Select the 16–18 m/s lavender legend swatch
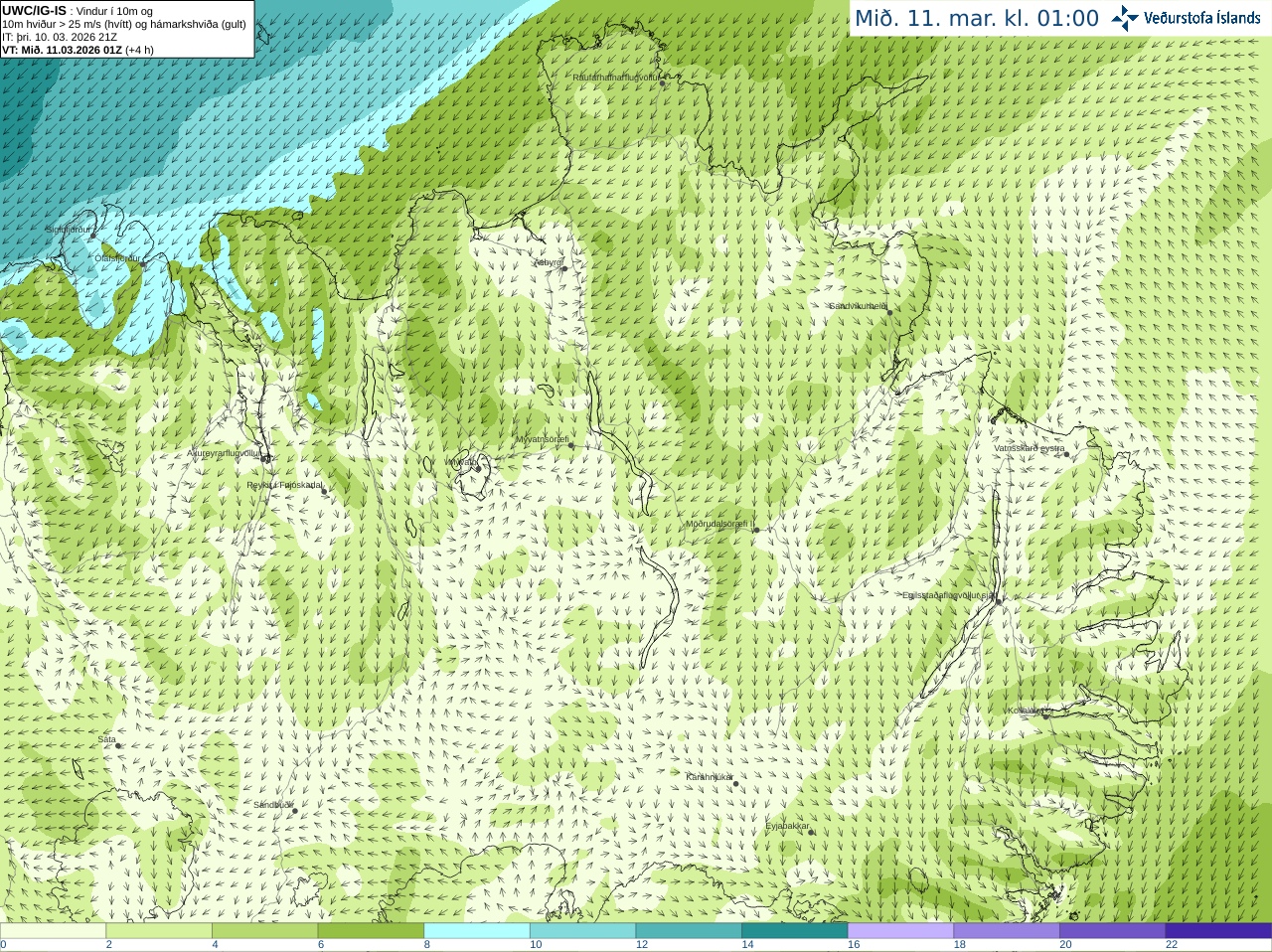This screenshot has height=952, width=1272. [x=900, y=931]
